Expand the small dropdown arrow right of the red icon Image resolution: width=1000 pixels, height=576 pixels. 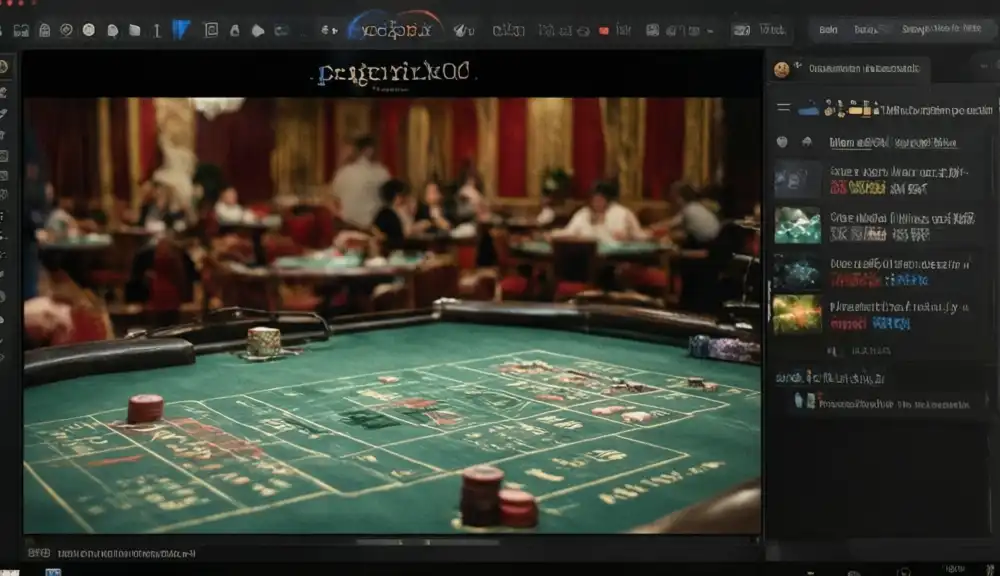[710, 31]
